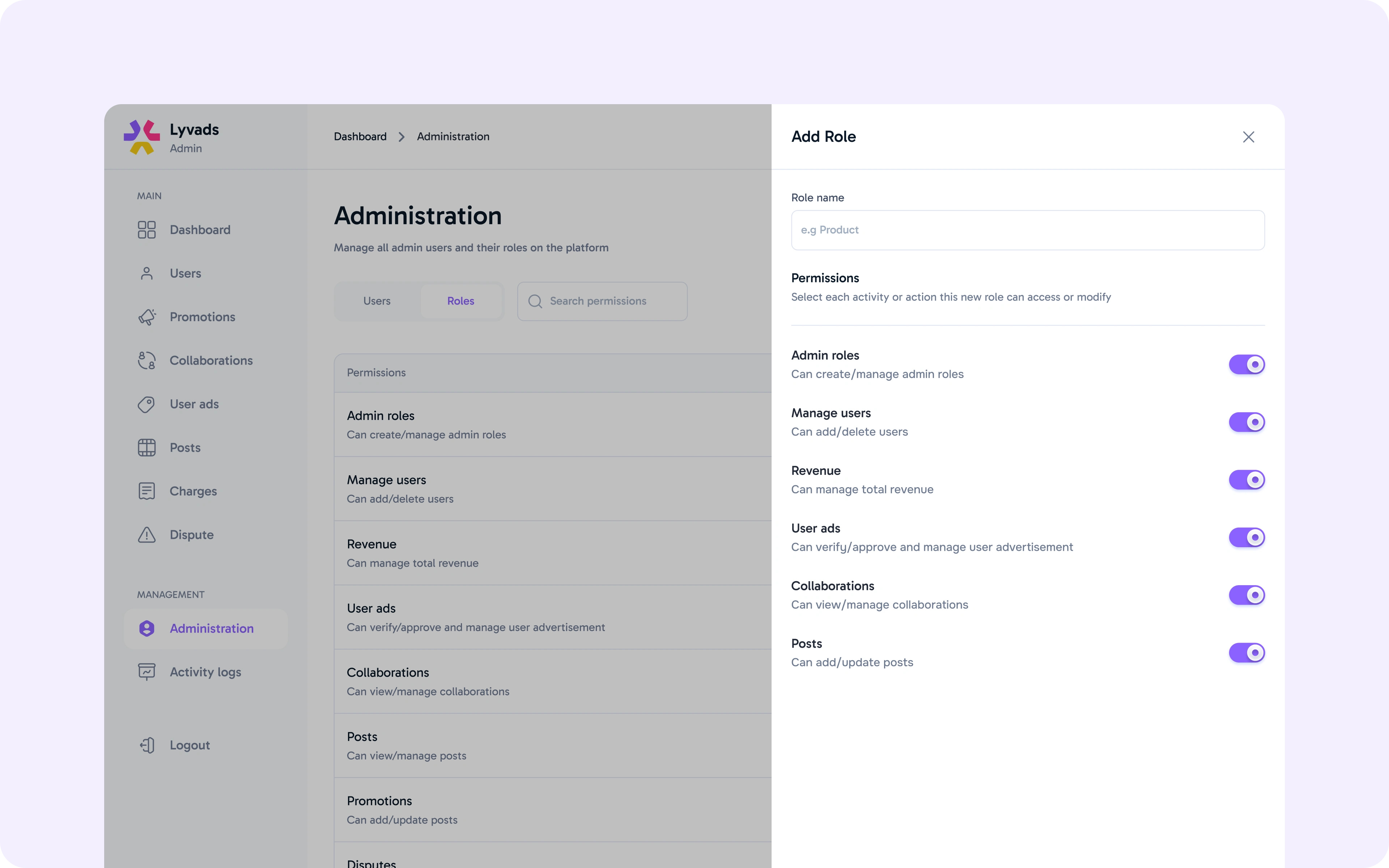Image resolution: width=1389 pixels, height=868 pixels.
Task: Toggle the Revenue permission switch
Action: click(1246, 480)
